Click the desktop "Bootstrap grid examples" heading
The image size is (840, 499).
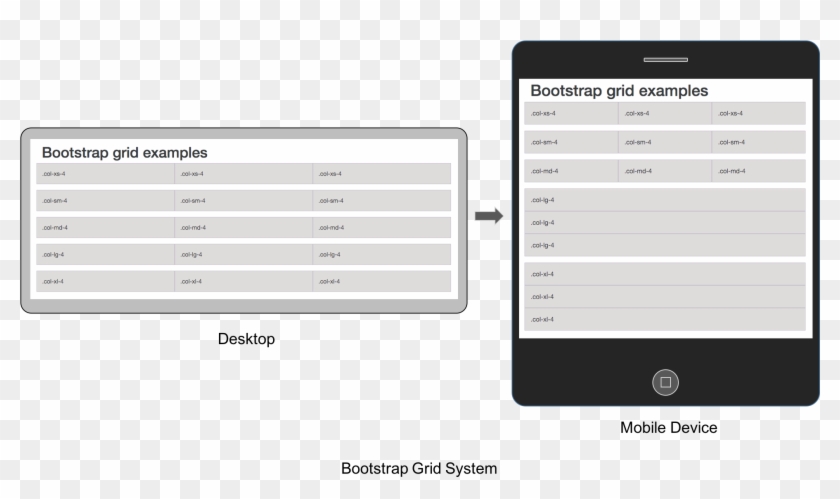125,153
